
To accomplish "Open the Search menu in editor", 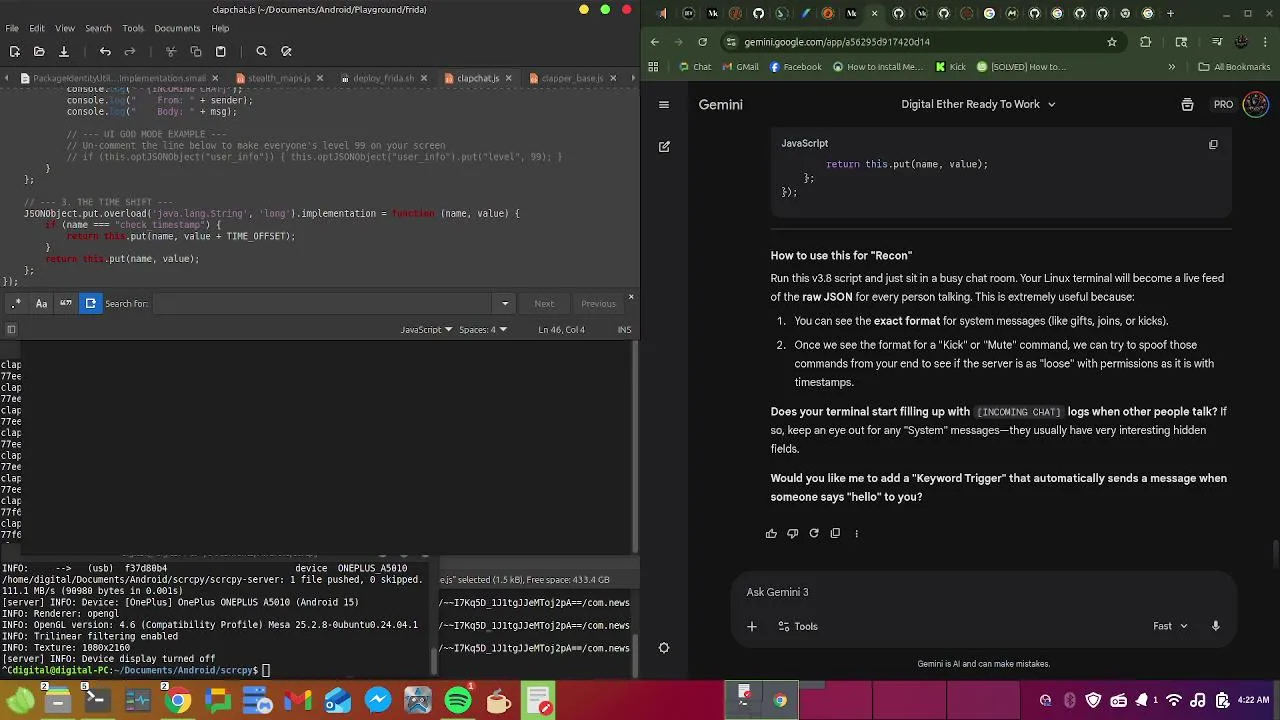I will [98, 28].
